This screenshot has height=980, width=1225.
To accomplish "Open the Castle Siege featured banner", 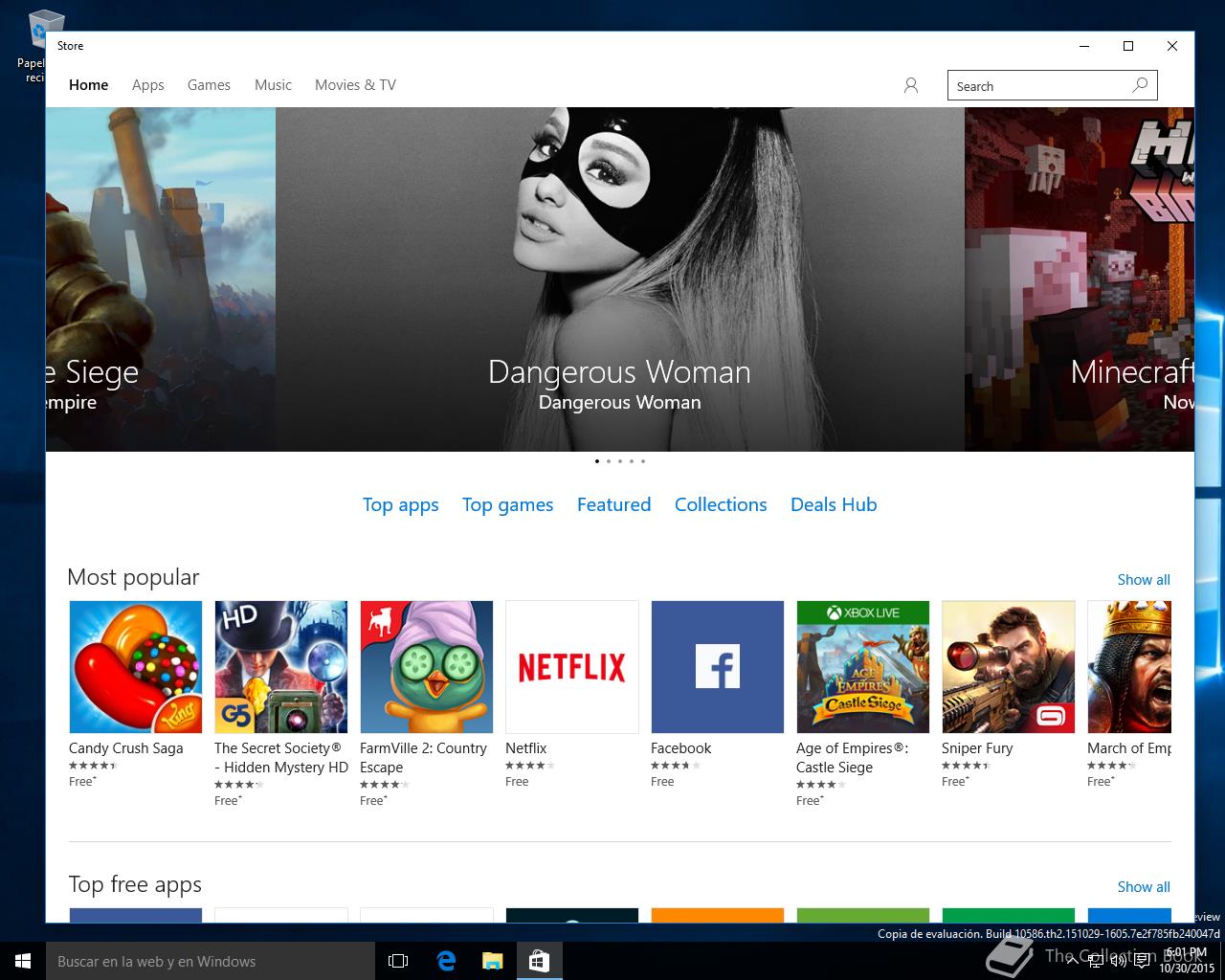I will [161, 279].
